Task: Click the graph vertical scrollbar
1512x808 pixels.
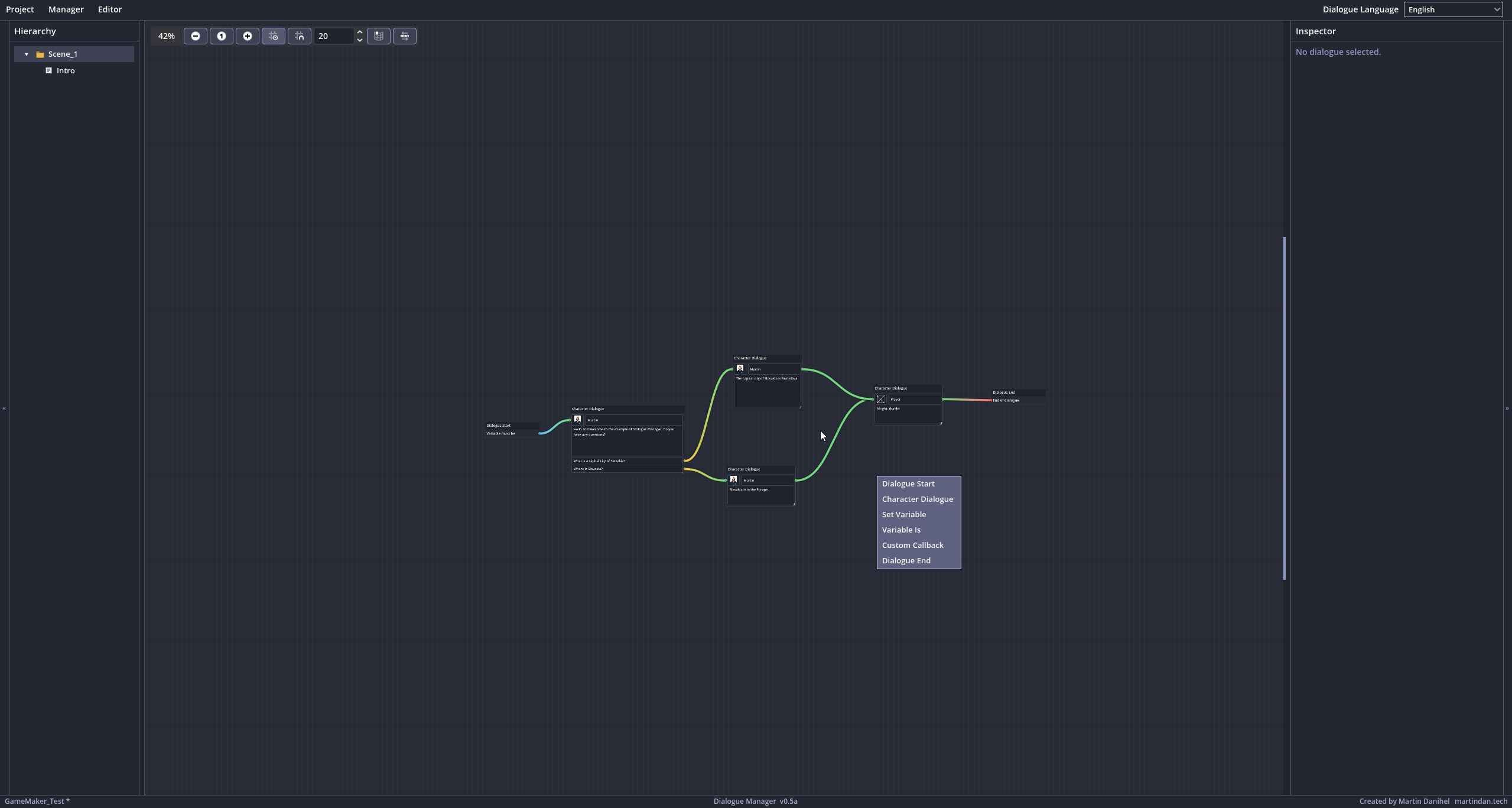Action: (1285, 408)
